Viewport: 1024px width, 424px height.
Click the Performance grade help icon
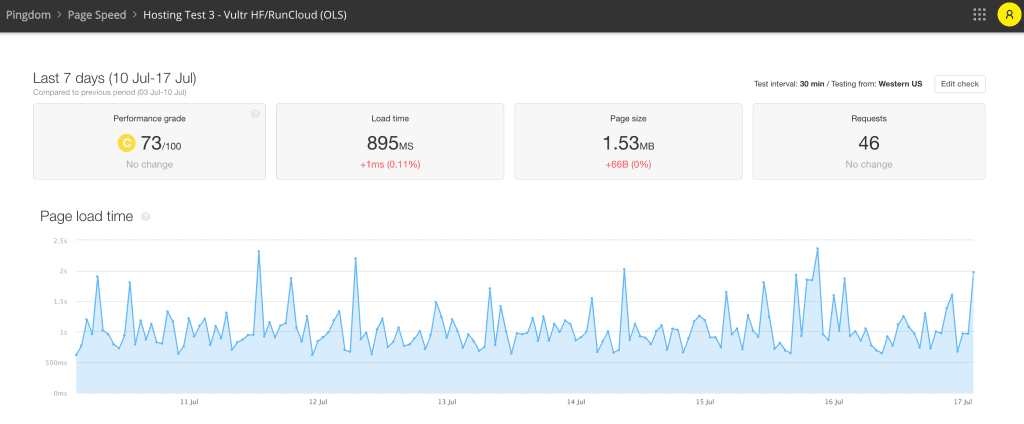255,114
